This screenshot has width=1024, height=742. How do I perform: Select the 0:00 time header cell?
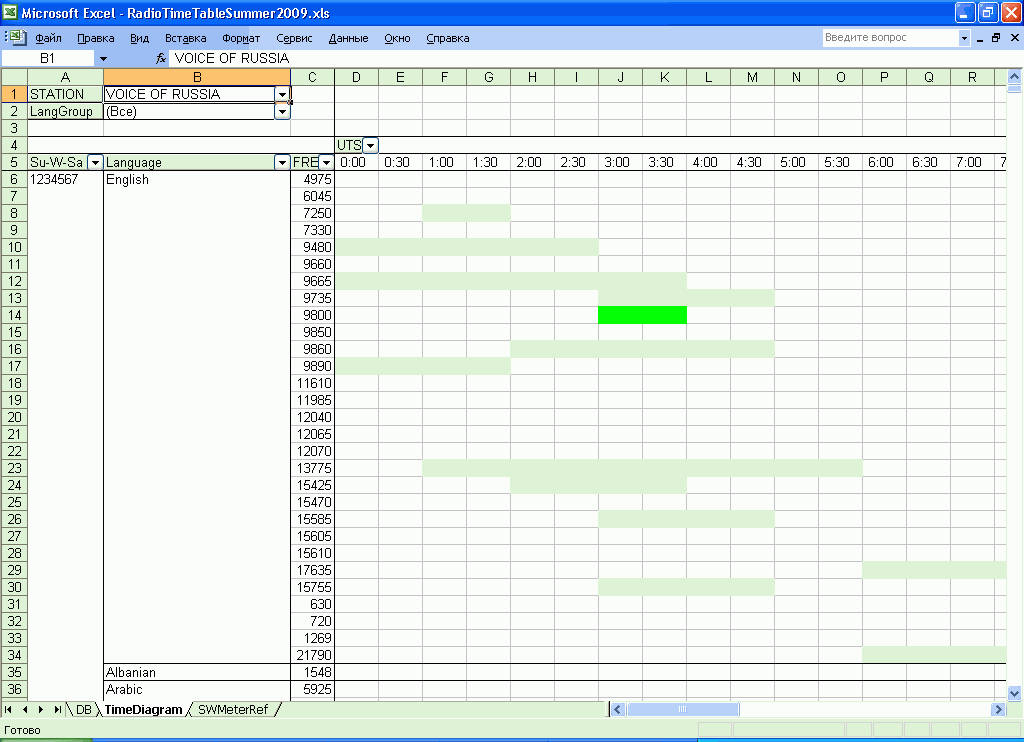coord(357,162)
